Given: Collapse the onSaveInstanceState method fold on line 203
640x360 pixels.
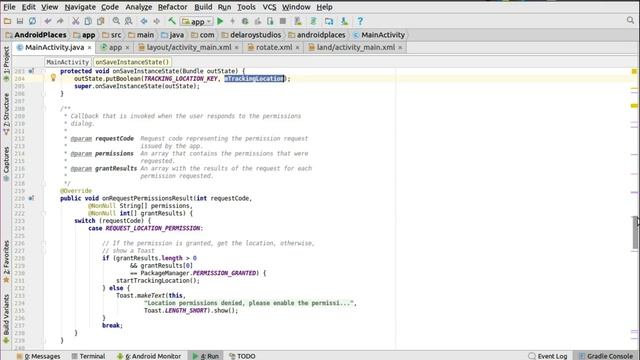Looking at the screenshot, I should click(x=44, y=71).
